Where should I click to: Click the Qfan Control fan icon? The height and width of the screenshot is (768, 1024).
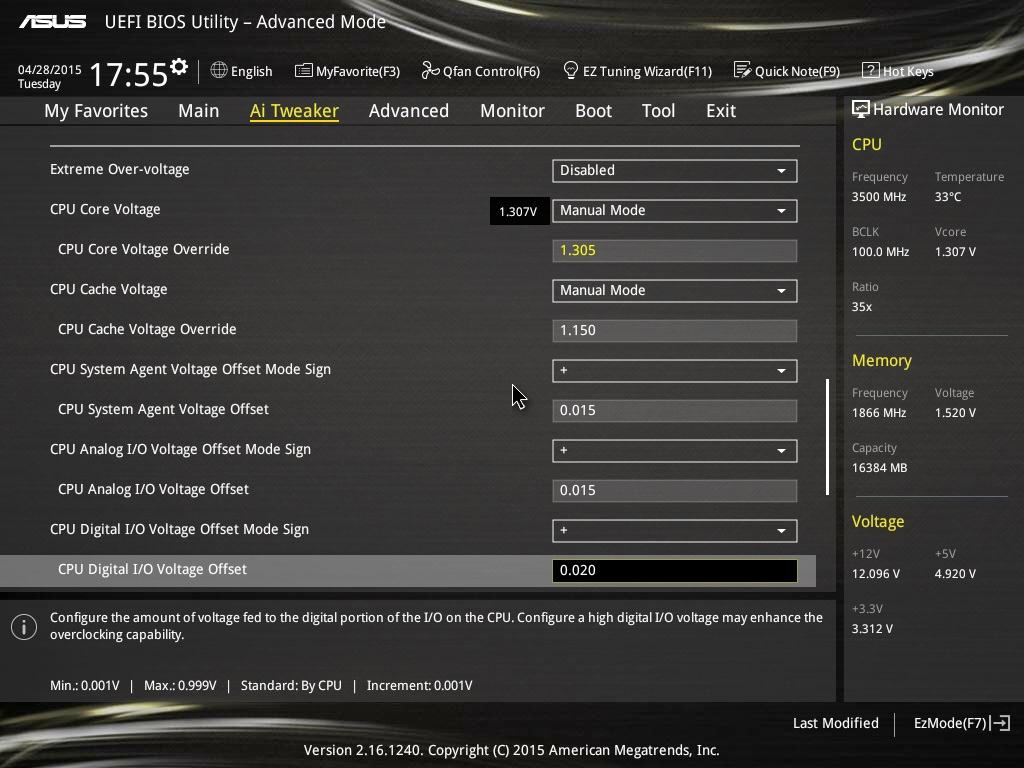click(430, 70)
